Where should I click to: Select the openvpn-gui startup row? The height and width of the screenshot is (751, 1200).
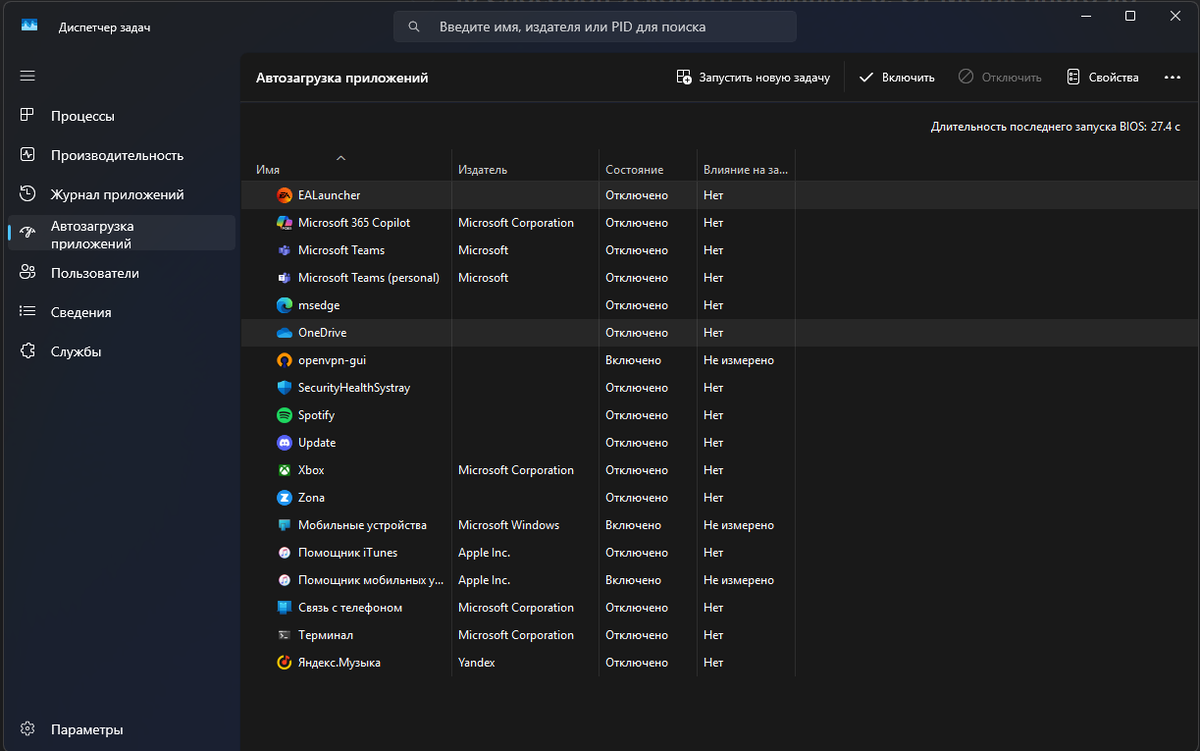pos(325,360)
